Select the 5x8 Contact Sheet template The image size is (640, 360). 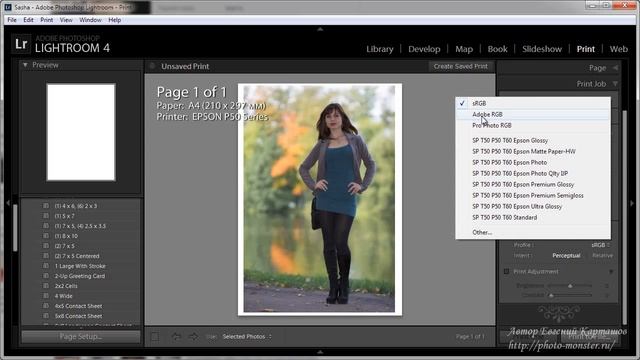78,316
